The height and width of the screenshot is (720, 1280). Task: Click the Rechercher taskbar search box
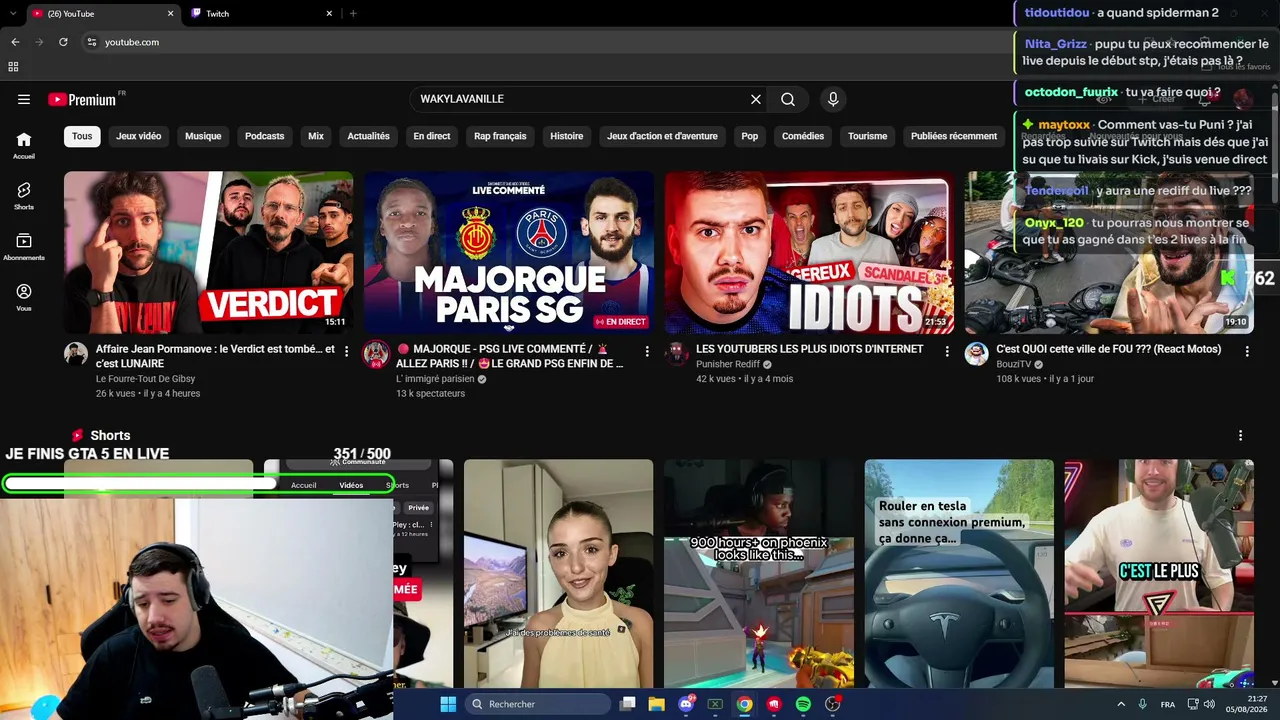(538, 704)
